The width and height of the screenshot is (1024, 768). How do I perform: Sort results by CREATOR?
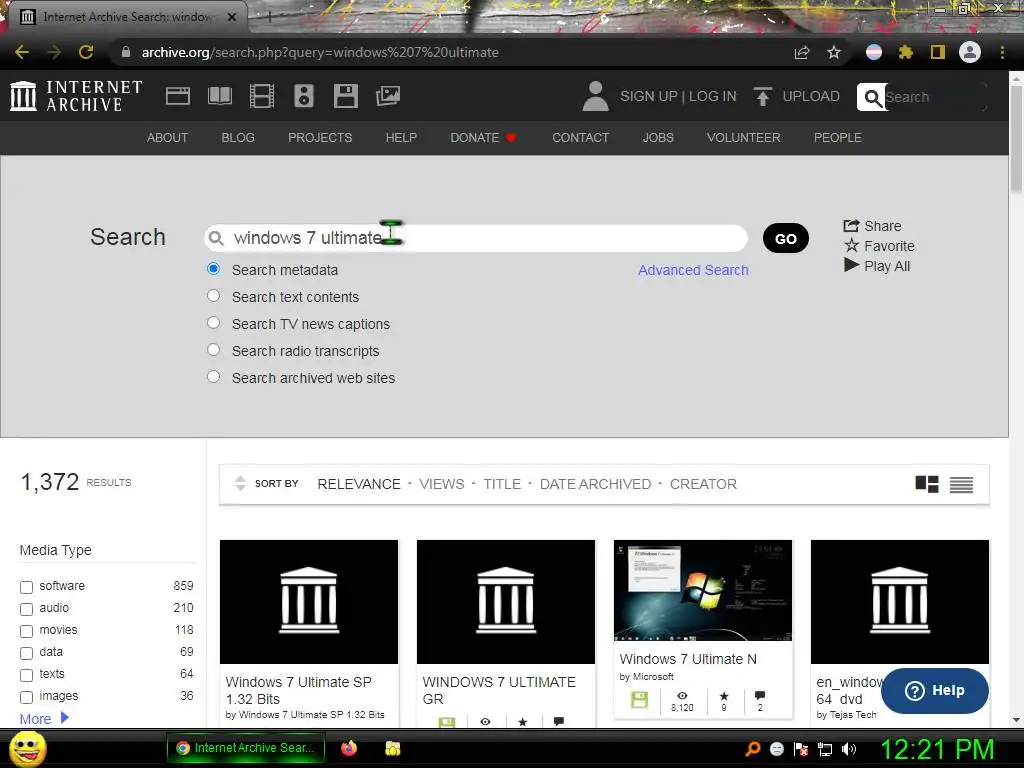(x=703, y=484)
